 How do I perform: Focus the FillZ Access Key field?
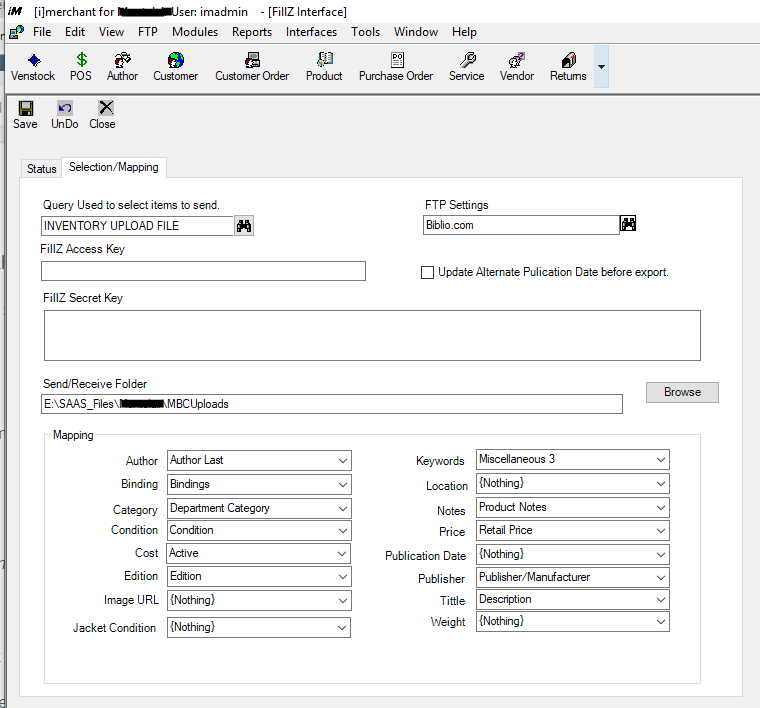203,271
